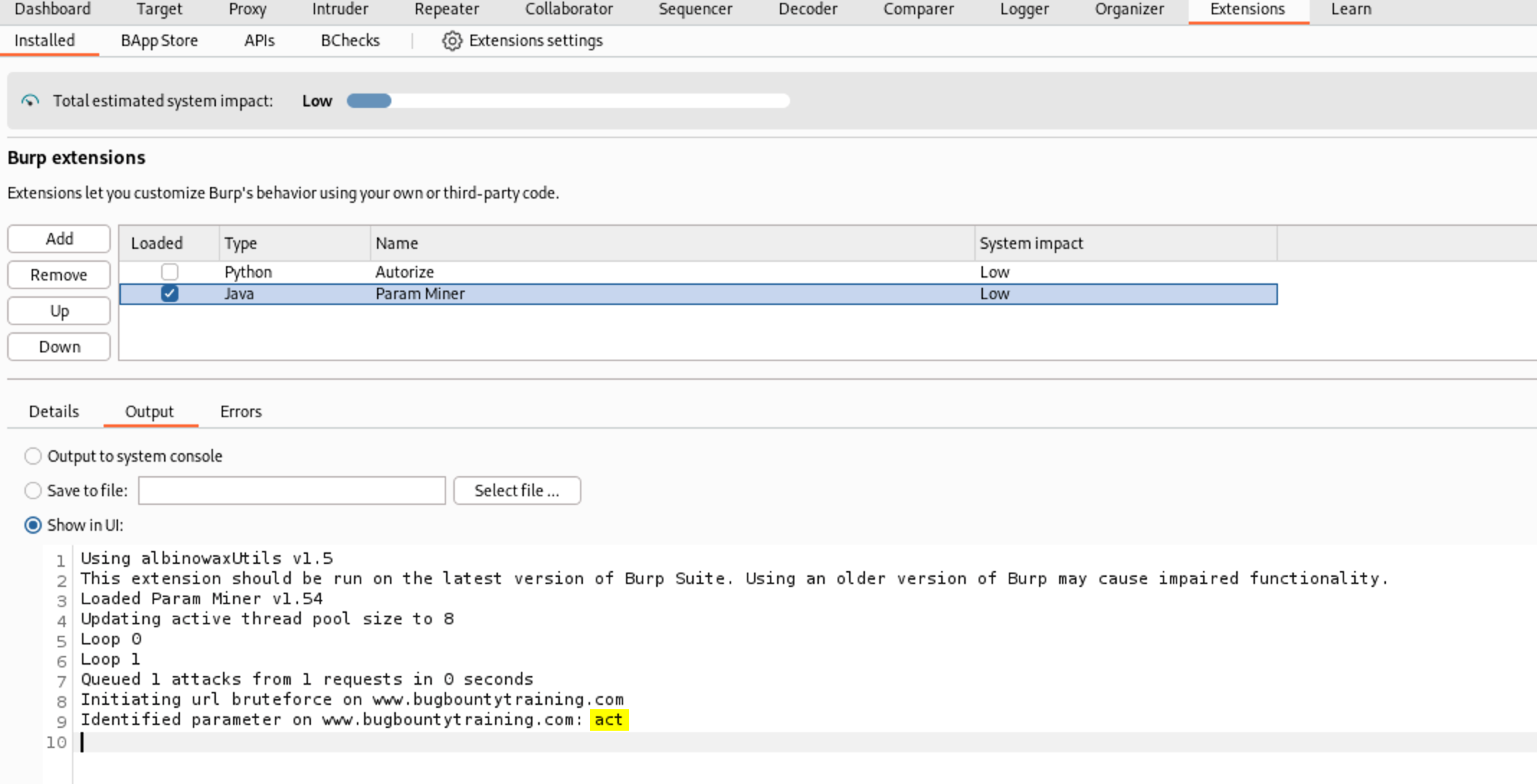Switch to the APIs sub-tab
Image resolution: width=1537 pixels, height=784 pixels.
click(259, 40)
